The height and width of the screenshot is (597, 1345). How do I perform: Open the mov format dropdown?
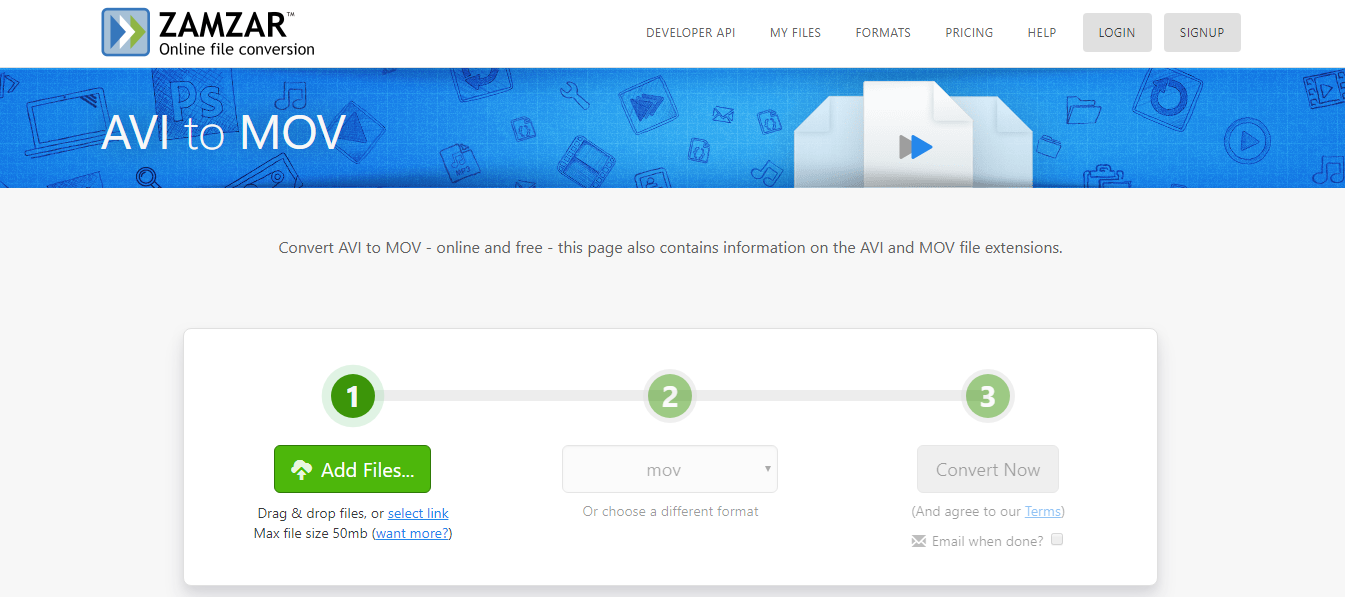tap(670, 469)
